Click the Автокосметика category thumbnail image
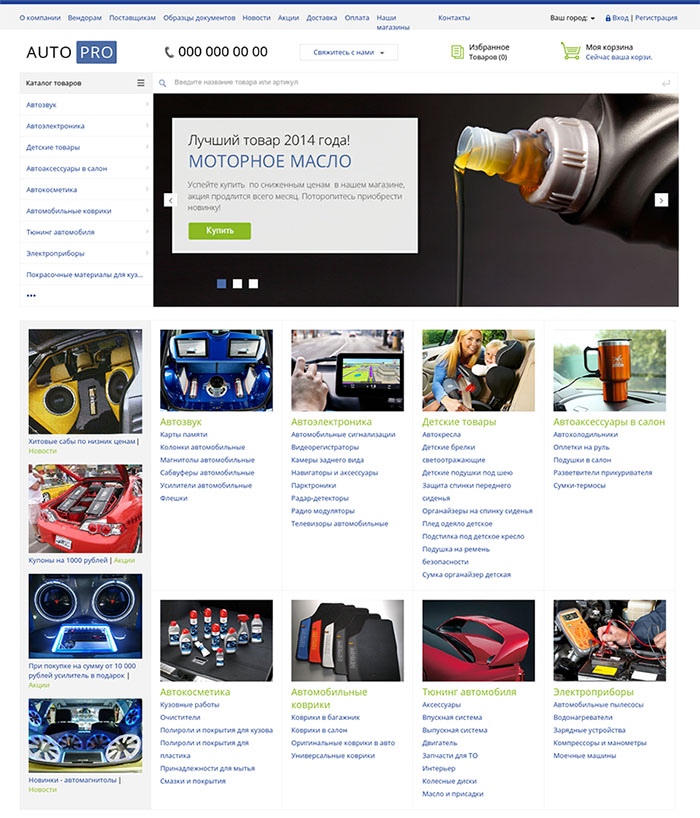 pyautogui.click(x=216, y=640)
